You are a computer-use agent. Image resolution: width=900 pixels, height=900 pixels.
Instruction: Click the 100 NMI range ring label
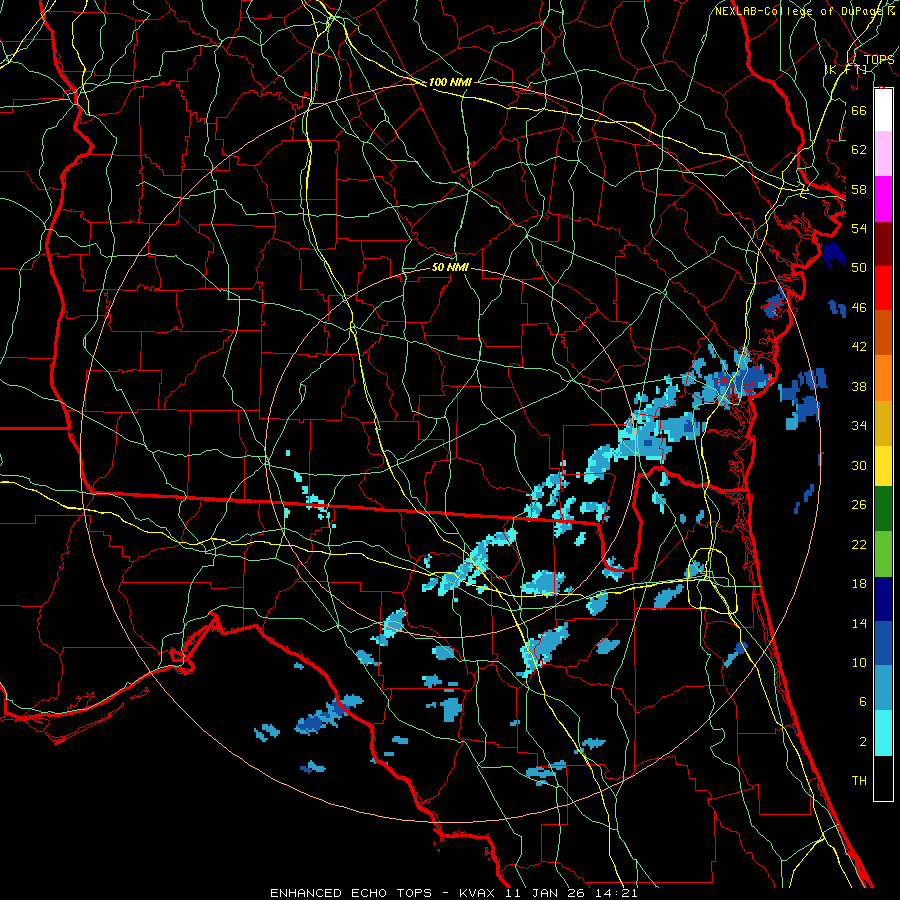(450, 82)
